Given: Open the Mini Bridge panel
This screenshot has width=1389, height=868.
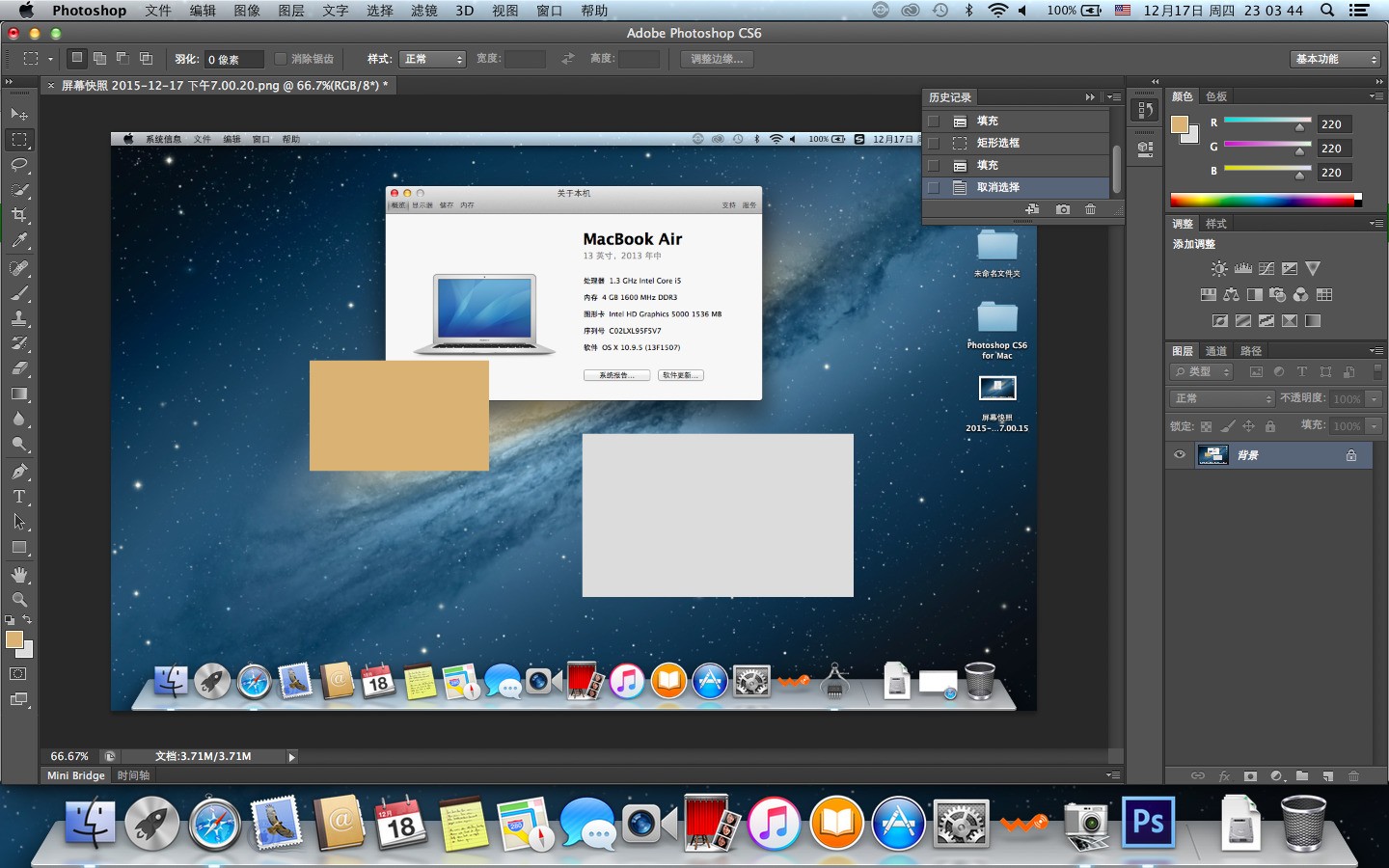Looking at the screenshot, I should pos(76,775).
